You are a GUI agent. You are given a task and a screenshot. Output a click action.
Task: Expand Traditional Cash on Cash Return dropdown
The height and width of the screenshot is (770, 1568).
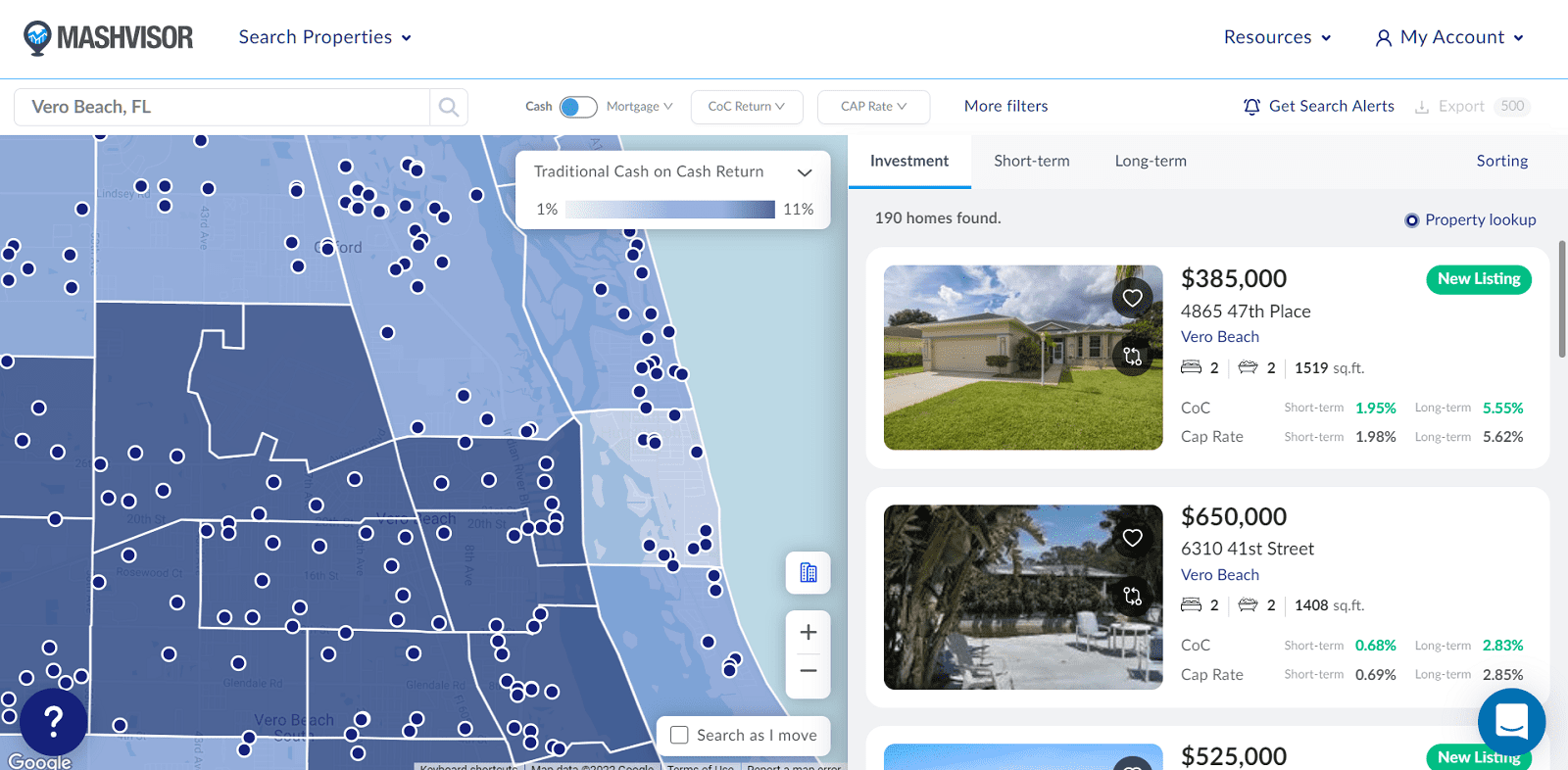coord(805,172)
